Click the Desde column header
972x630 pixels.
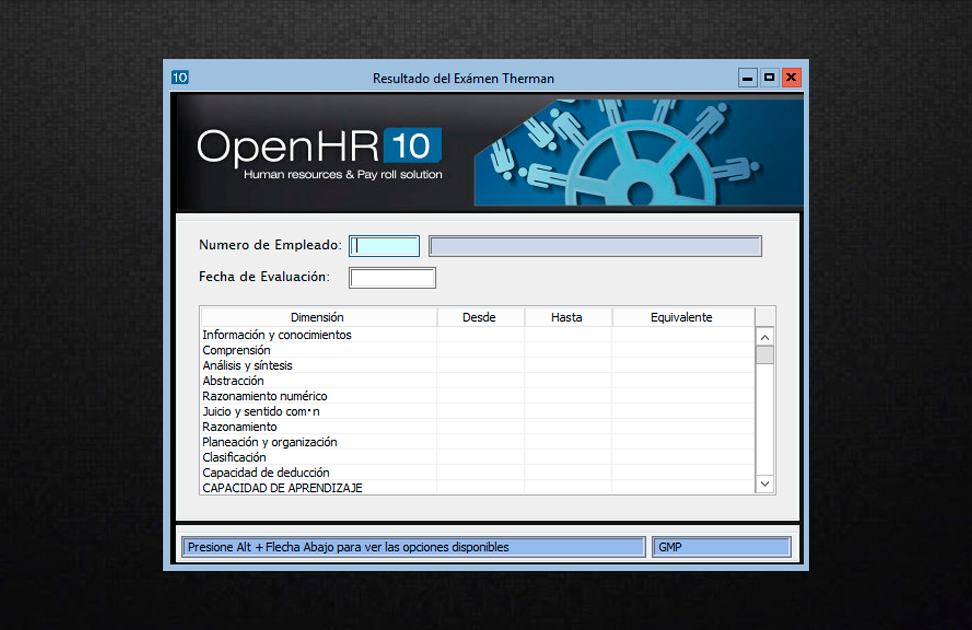[x=479, y=317]
